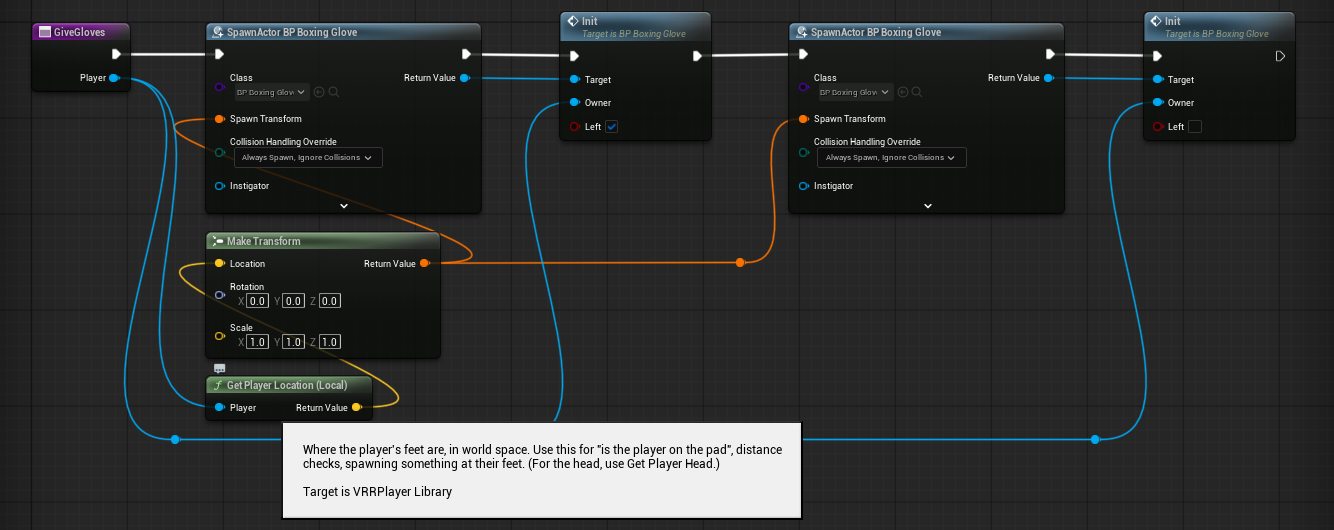Image resolution: width=1334 pixels, height=530 pixels.
Task: Click the Rotation pin on Make Transform
Action: tap(220, 295)
